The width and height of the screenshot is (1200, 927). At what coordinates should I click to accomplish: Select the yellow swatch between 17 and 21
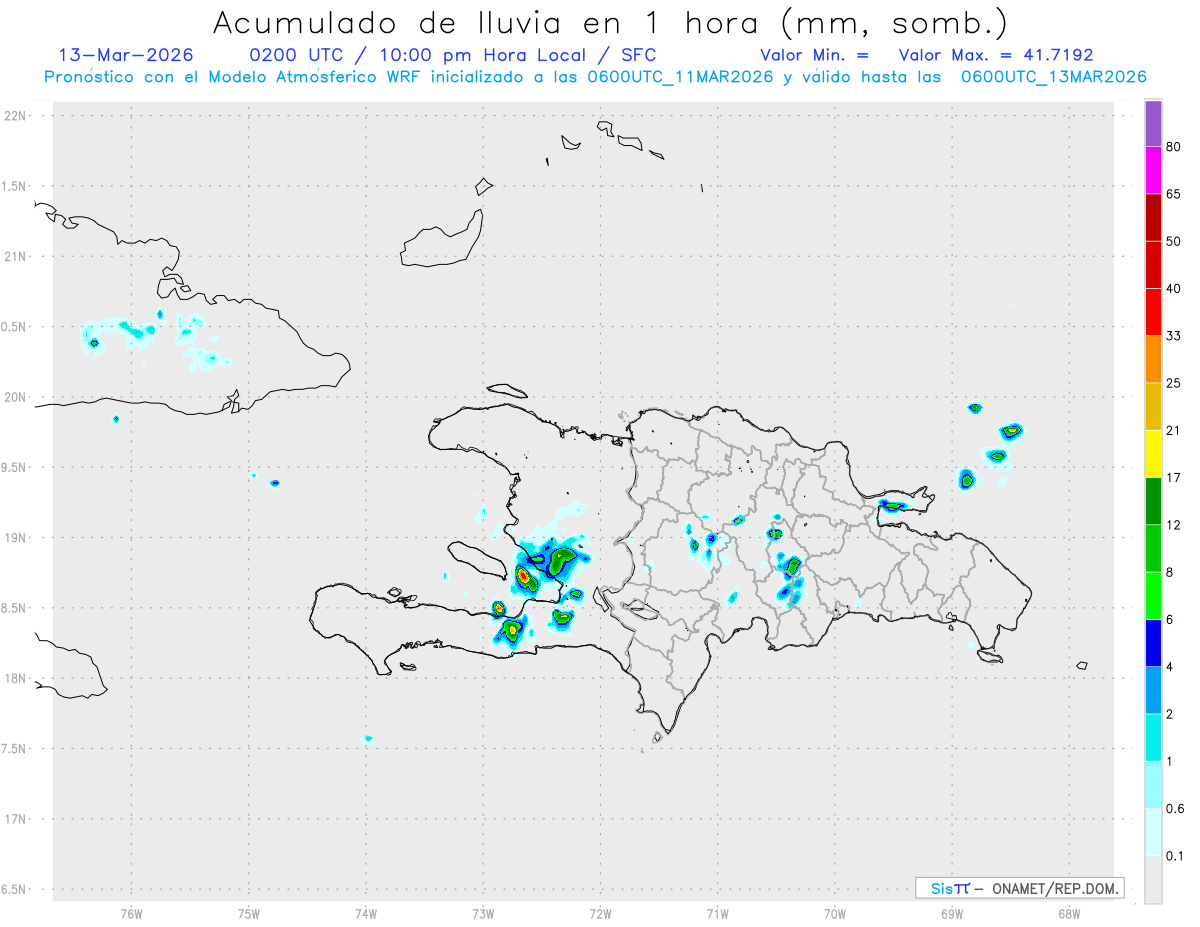[x=1153, y=454]
